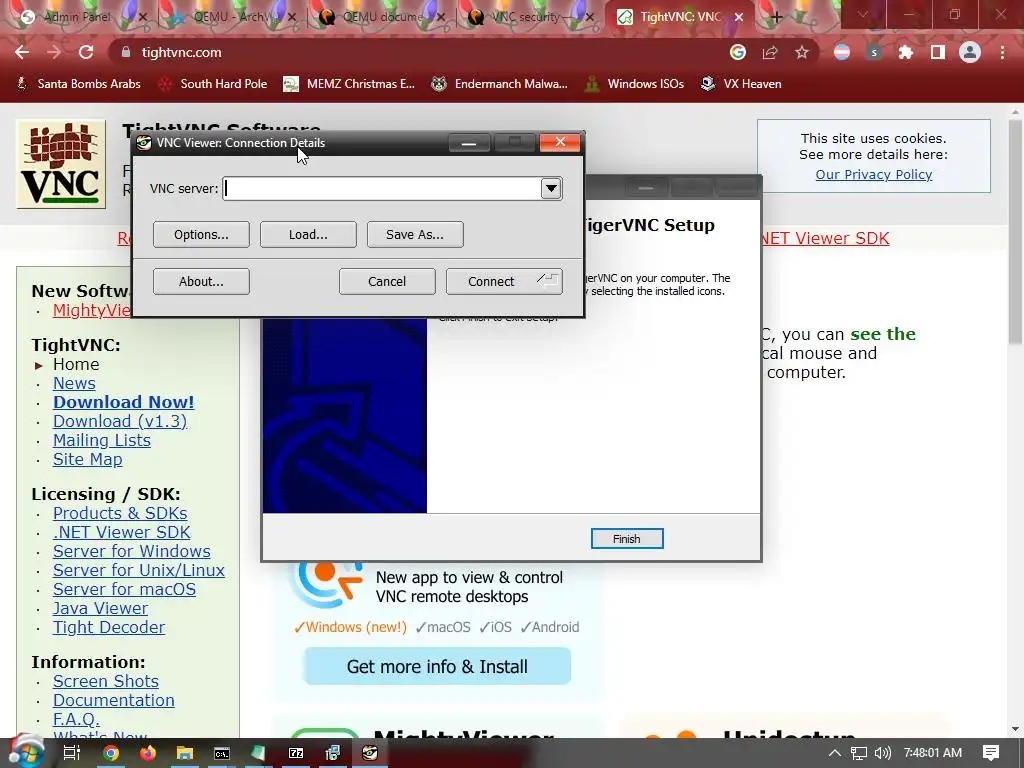Open Santa Bombs Arabs bookmark
Viewport: 1024px width, 768px height.
(x=78, y=84)
